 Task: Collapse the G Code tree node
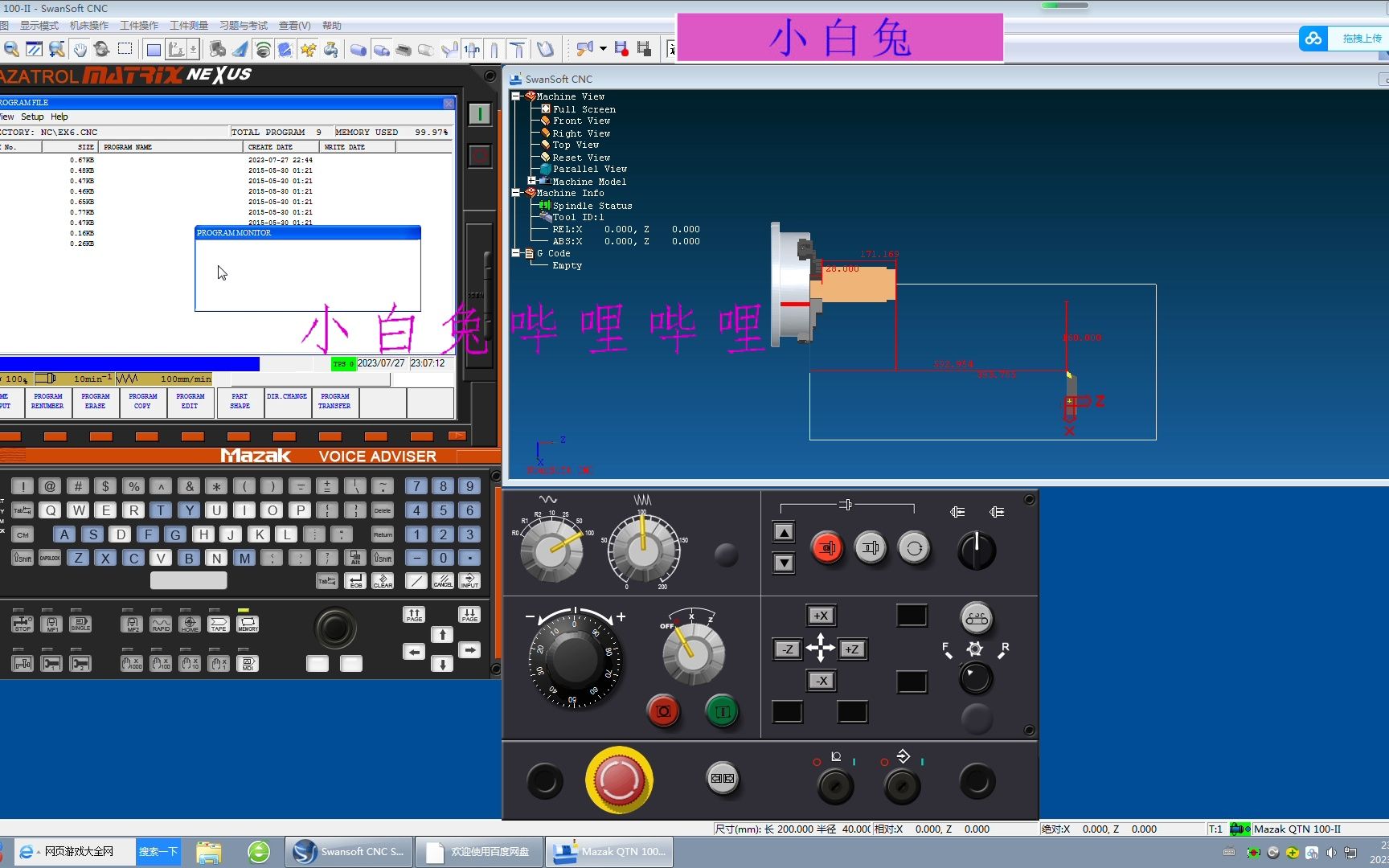(516, 252)
